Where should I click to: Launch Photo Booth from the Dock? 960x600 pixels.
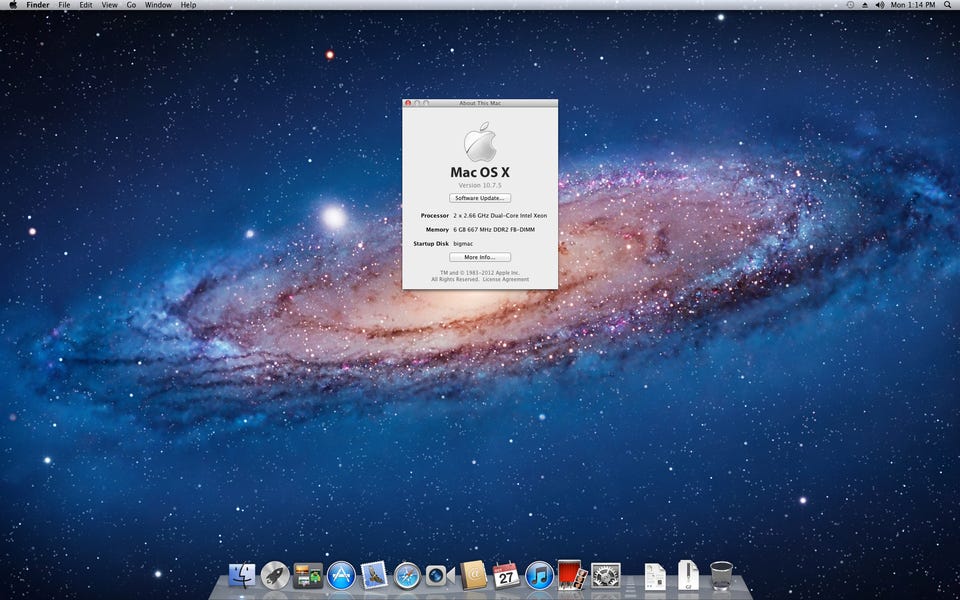click(571, 574)
